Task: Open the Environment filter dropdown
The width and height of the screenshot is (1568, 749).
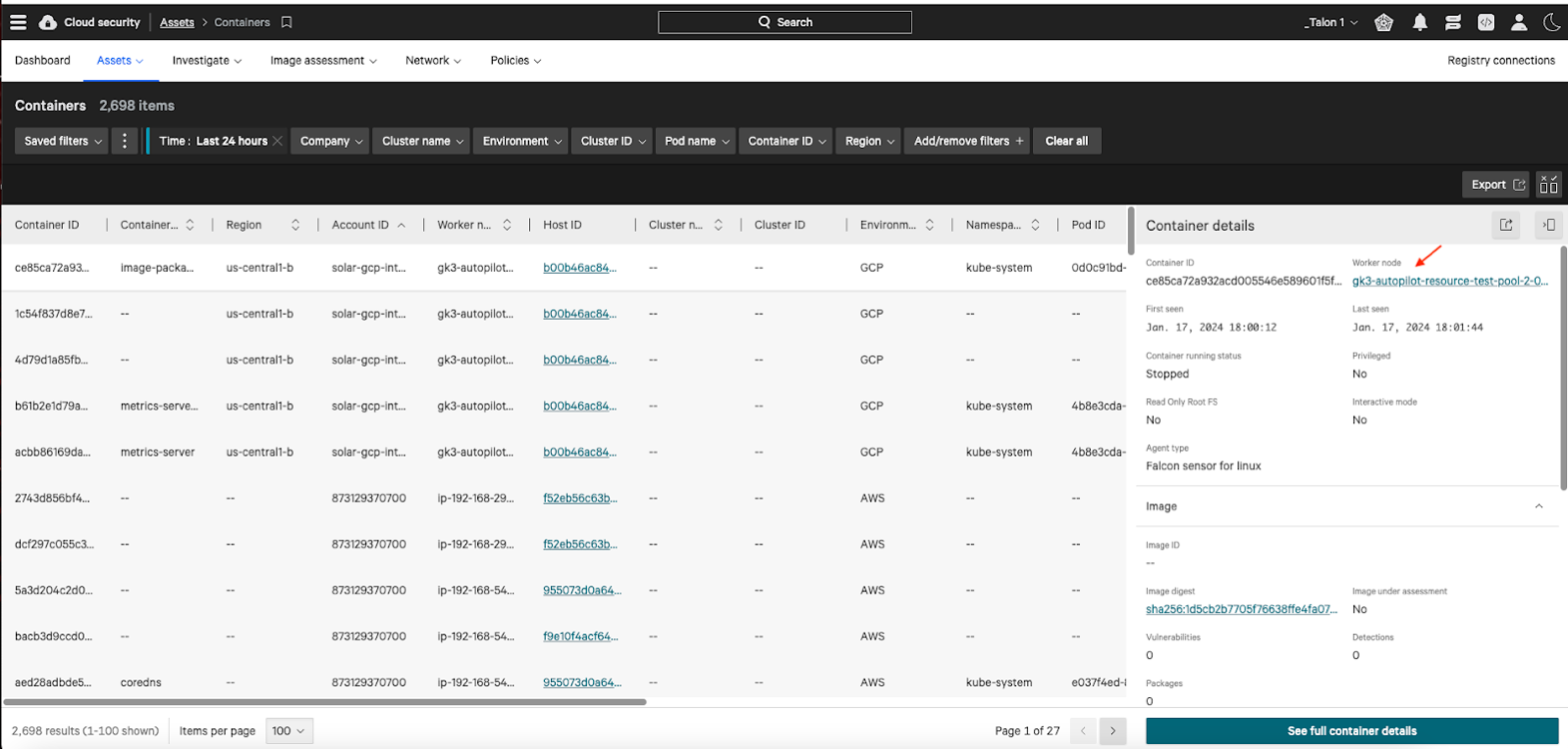Action: coord(521,141)
